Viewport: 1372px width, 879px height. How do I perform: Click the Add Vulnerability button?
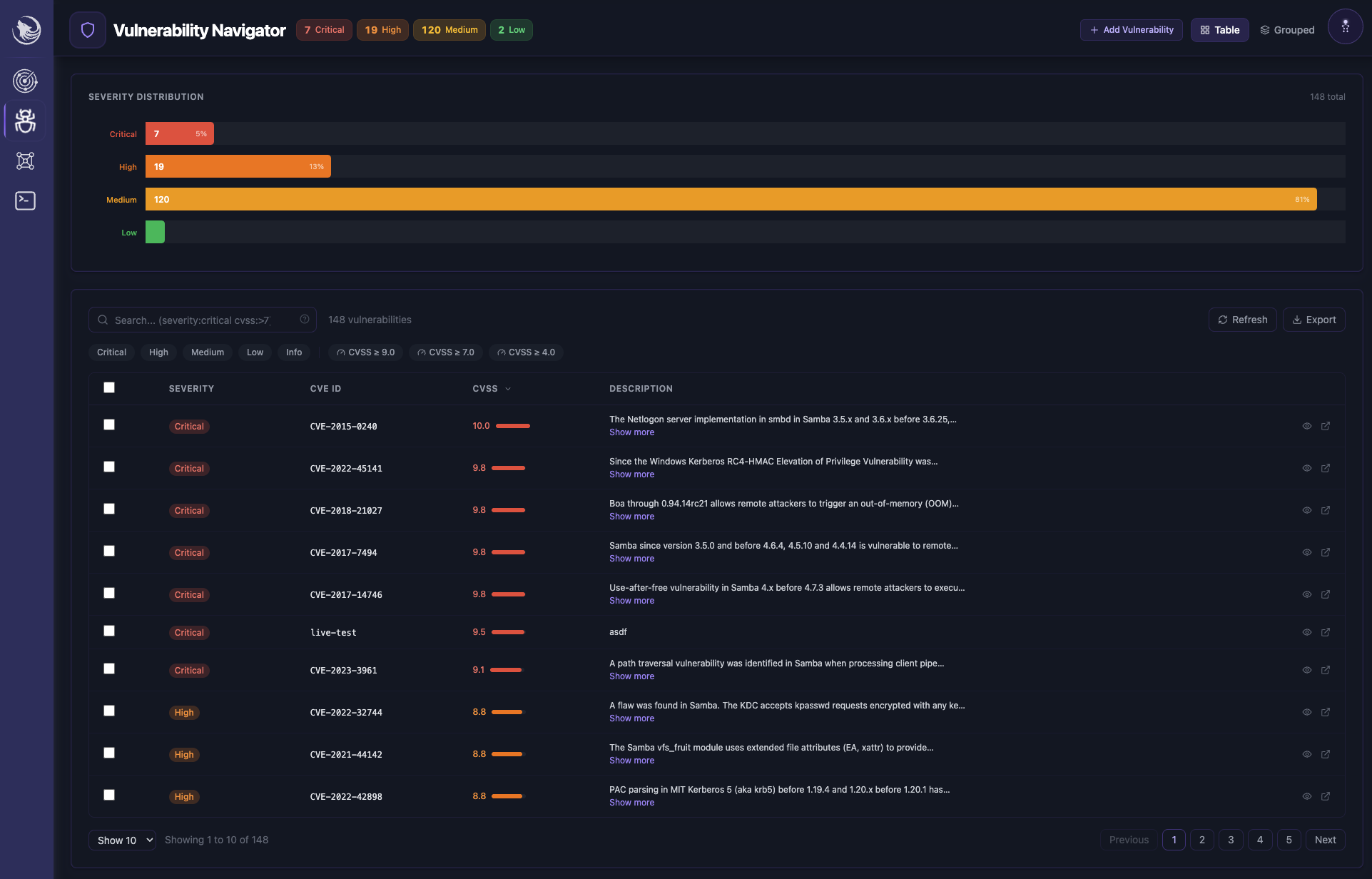[1130, 30]
